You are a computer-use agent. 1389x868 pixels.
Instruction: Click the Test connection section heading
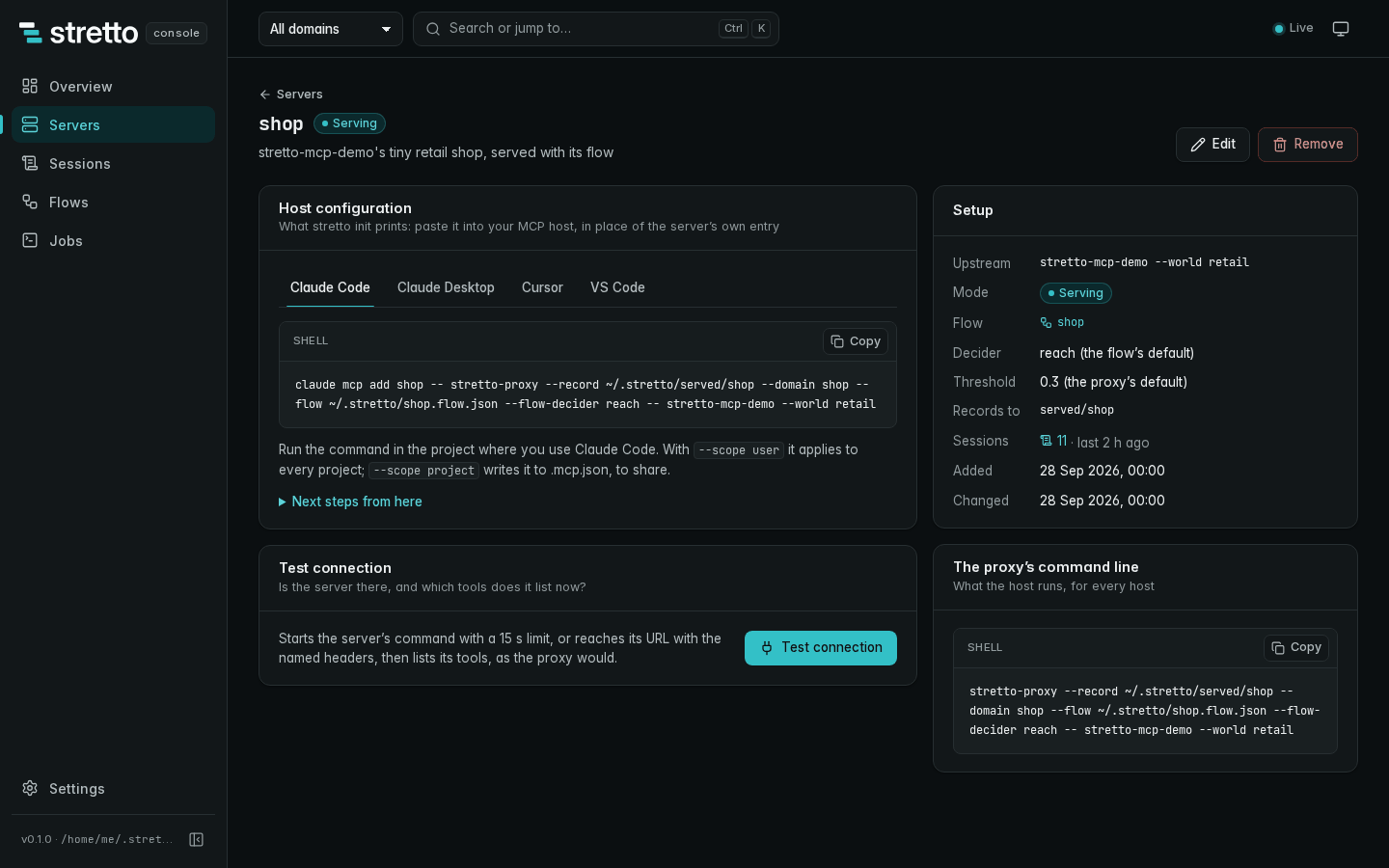coord(335,568)
